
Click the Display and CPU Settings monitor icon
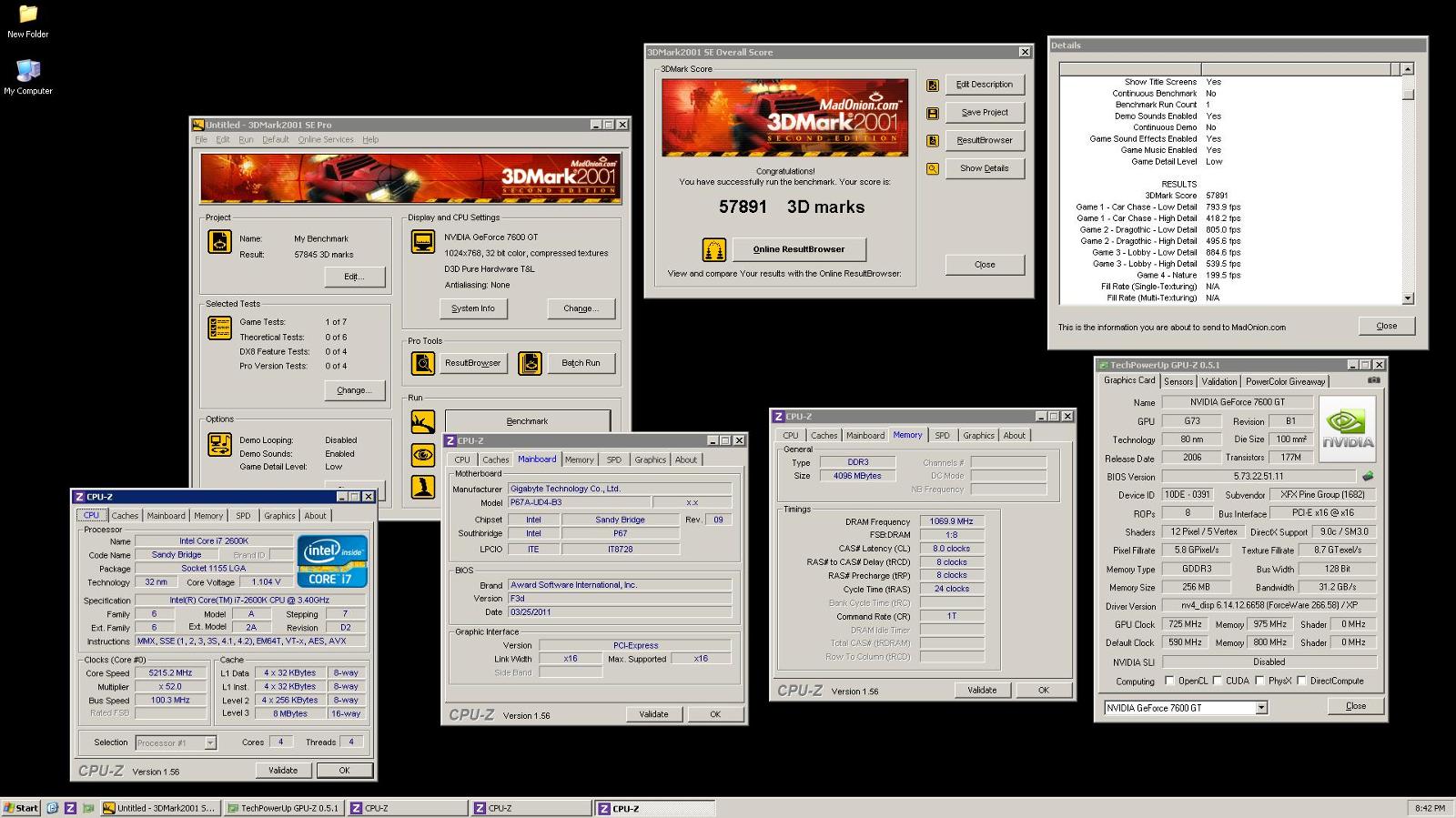[422, 241]
